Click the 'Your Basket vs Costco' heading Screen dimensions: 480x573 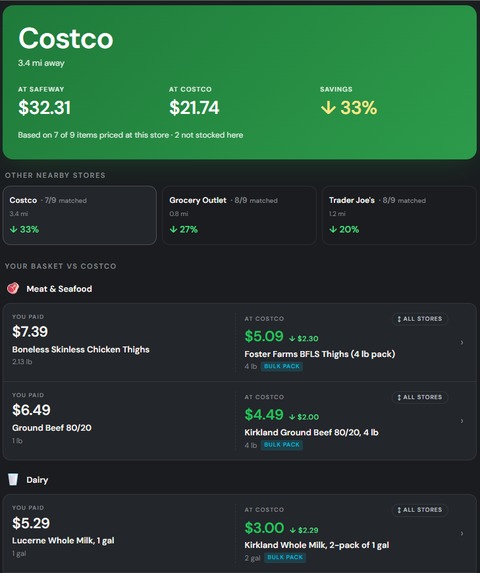click(x=61, y=266)
